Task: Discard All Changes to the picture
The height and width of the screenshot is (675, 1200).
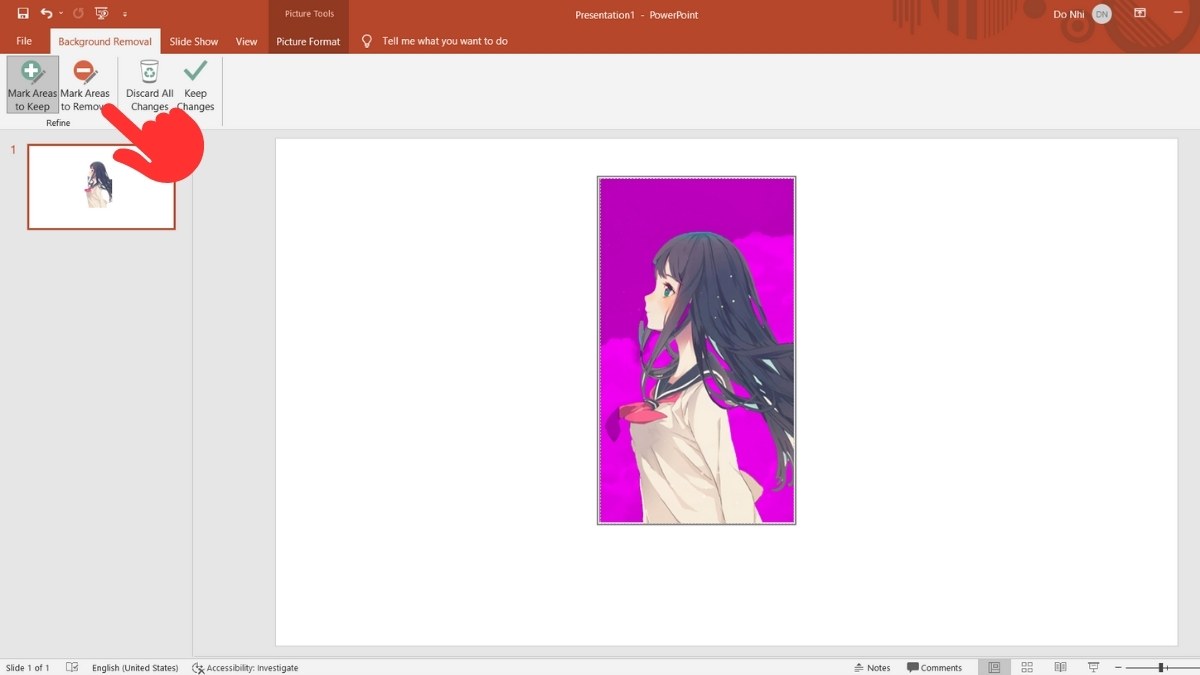Action: [149, 86]
